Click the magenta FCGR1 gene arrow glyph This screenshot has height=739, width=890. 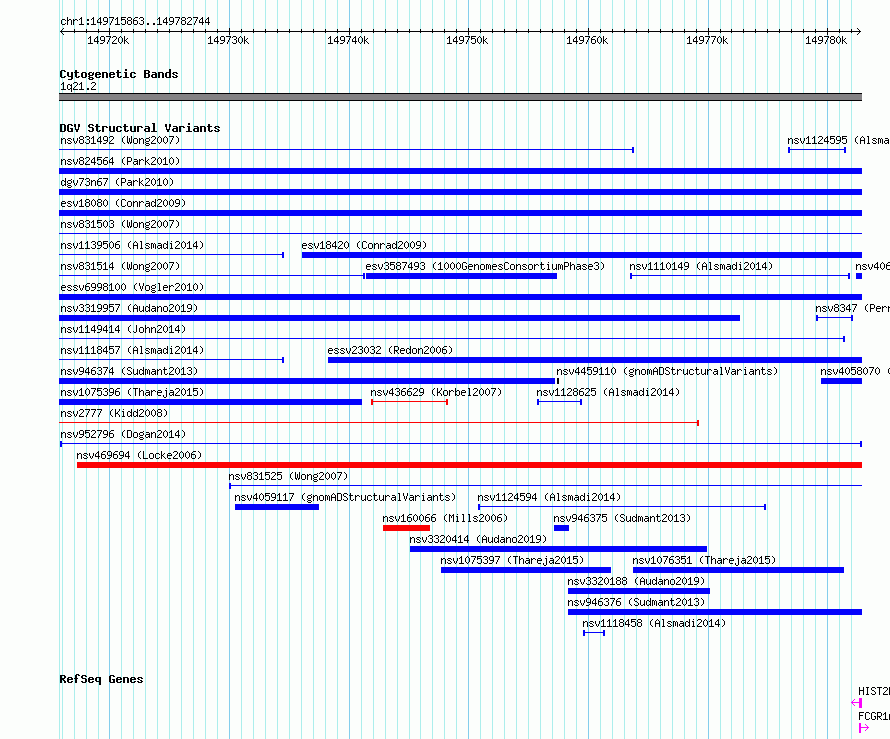coord(864,728)
